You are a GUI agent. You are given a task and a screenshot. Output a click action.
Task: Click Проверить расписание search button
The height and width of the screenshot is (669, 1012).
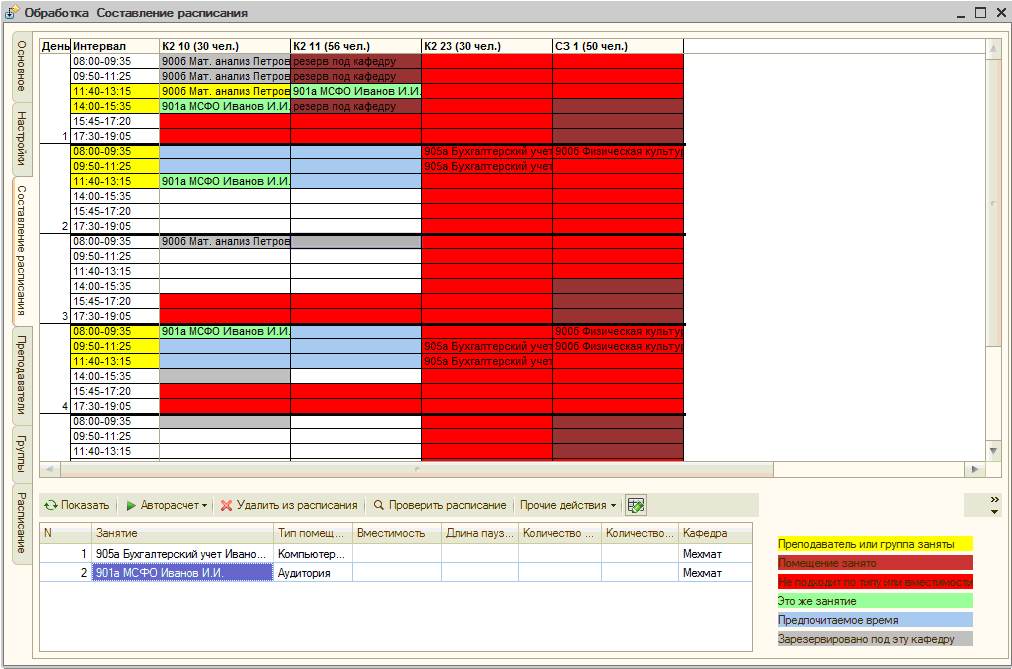(440, 505)
